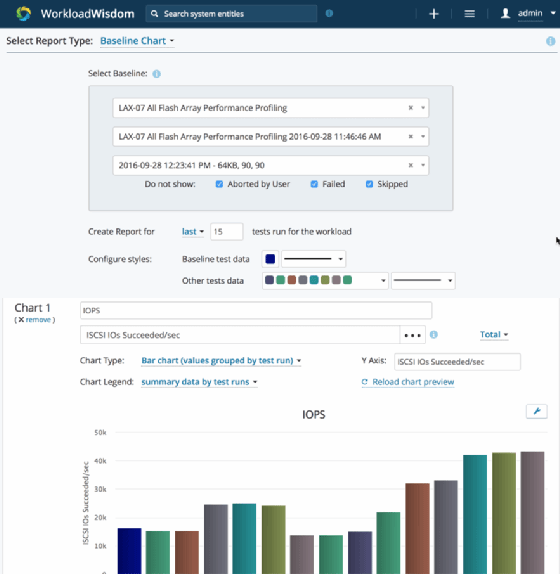Screen dimensions: 560x574
Task: Click the tallest rightmost gray bar in chart
Action: [x=533, y=513]
